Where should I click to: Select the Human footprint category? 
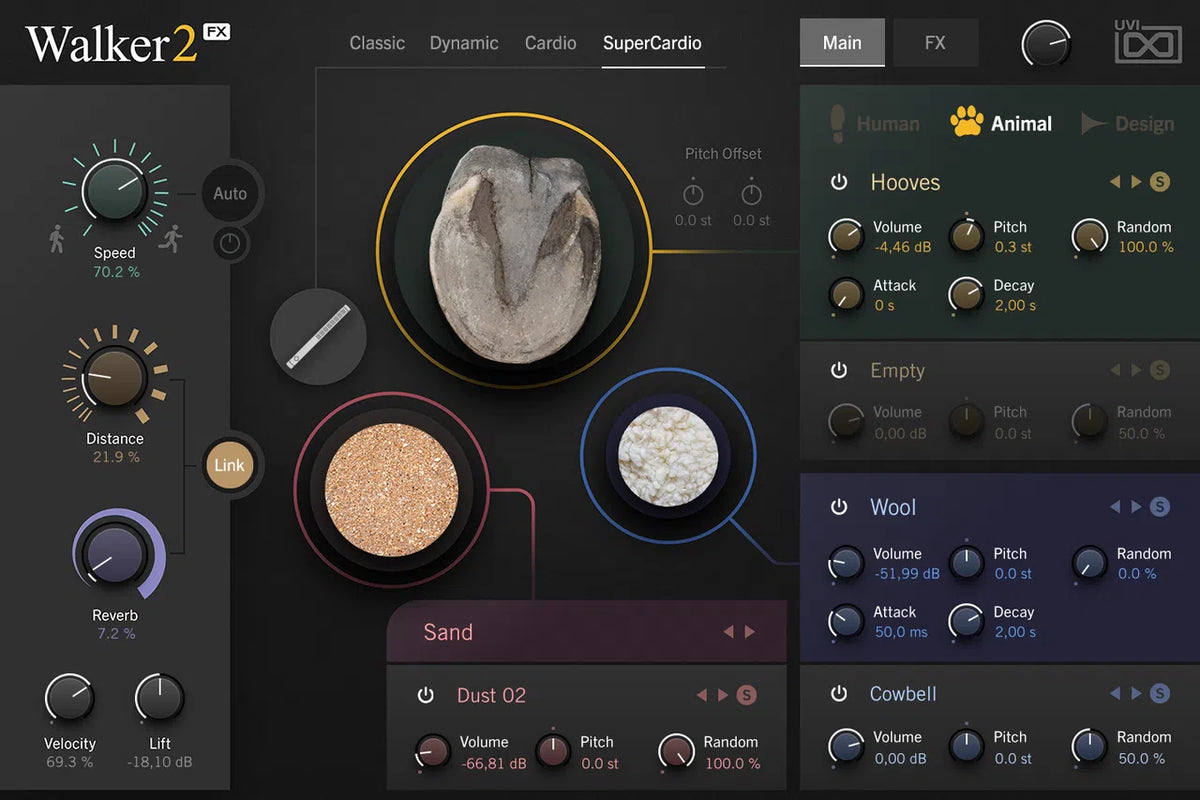coord(838,123)
